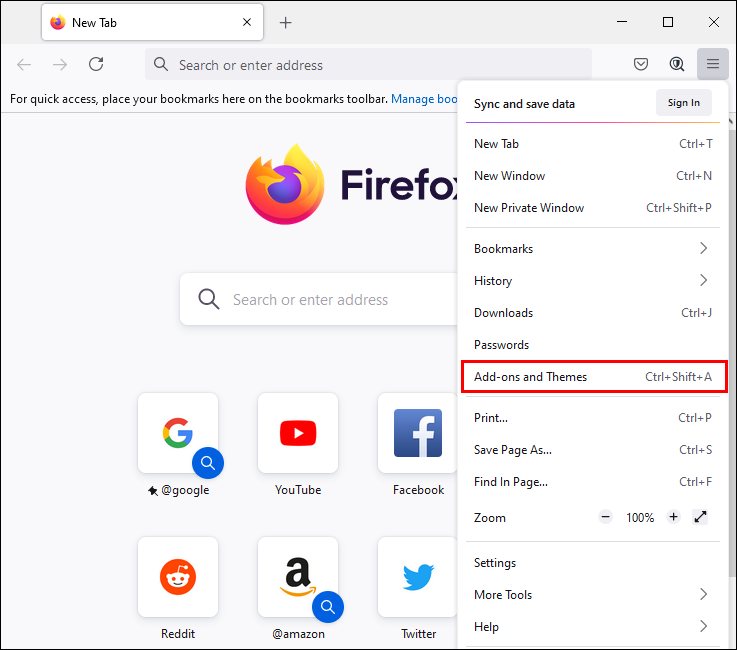The image size is (737, 650).
Task: Minimize the Firefox window
Action: coord(622,22)
